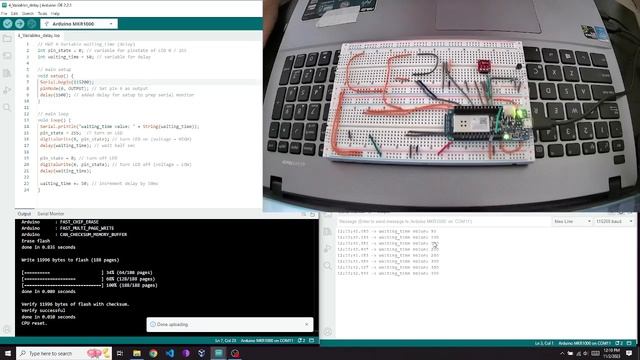Open the New Line line-ending dropdown
The height and width of the screenshot is (360, 640).
pos(572,221)
